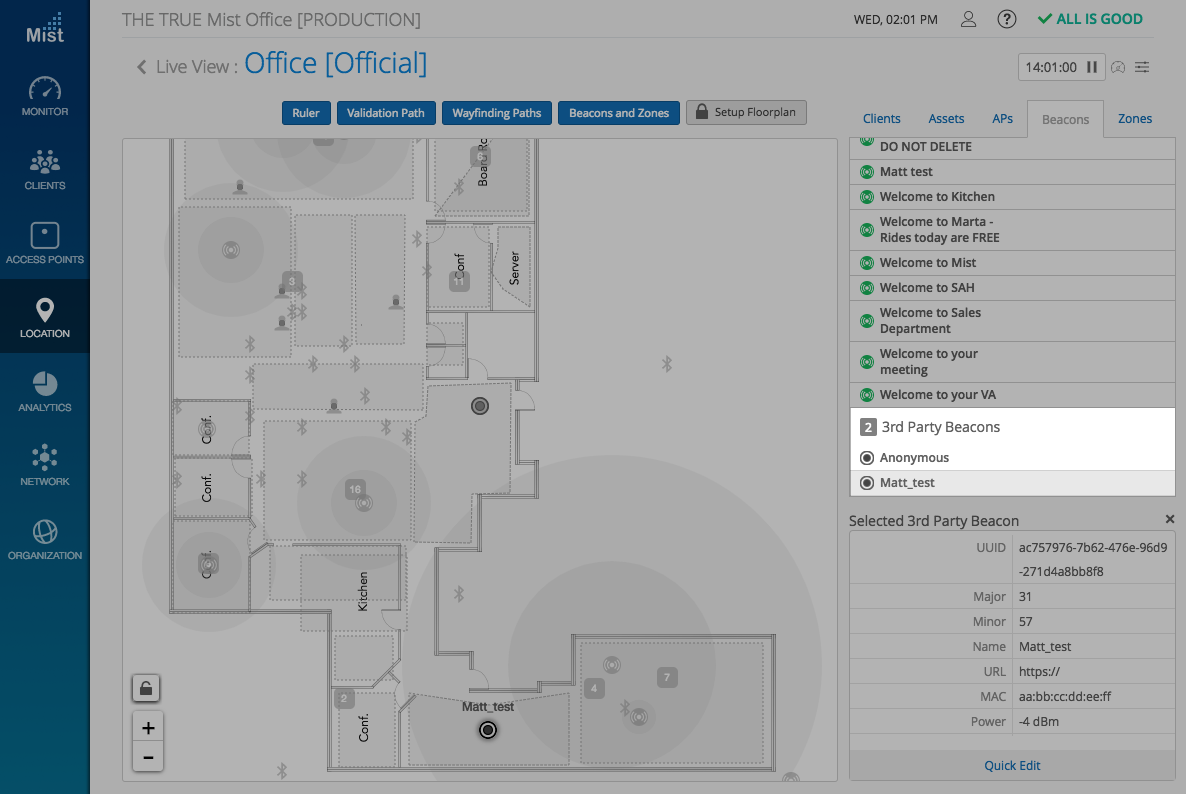Click the Server room label on map
The height and width of the screenshot is (794, 1186).
(x=514, y=268)
